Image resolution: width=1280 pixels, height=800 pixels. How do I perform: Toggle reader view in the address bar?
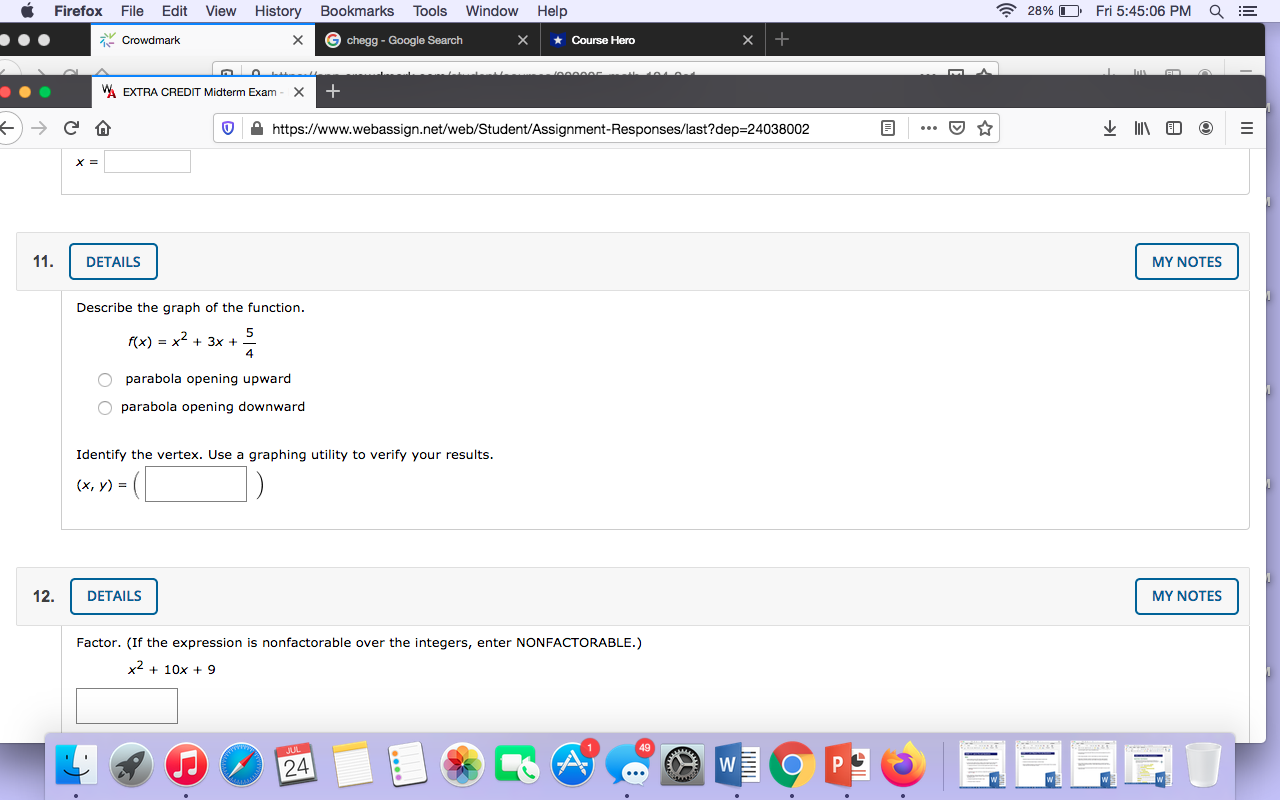coord(887,129)
